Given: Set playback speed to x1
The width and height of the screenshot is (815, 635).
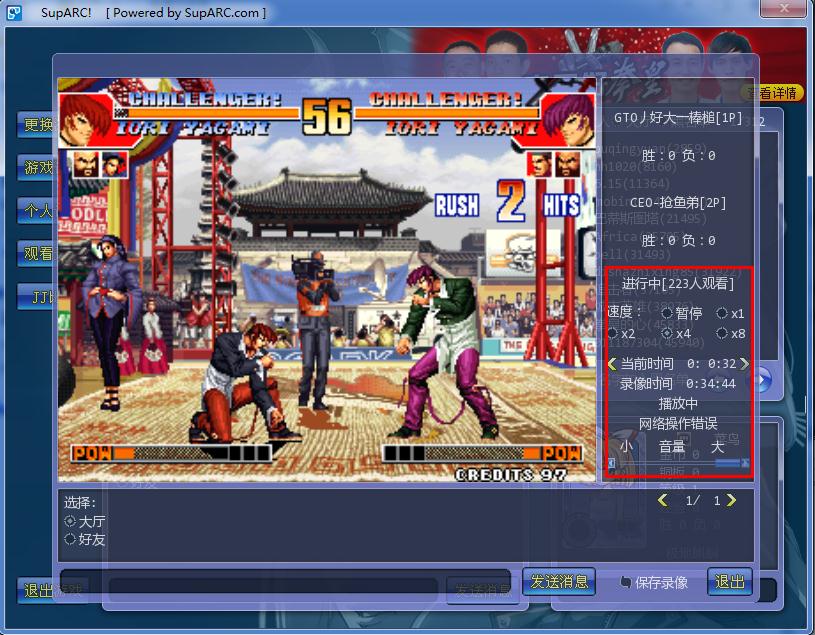Looking at the screenshot, I should click(730, 313).
